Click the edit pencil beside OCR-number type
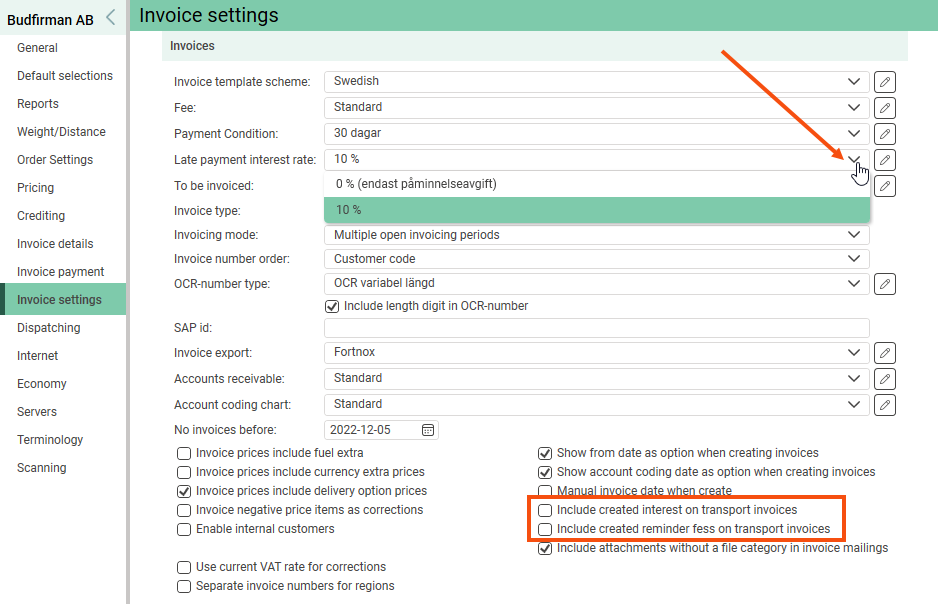 884,284
